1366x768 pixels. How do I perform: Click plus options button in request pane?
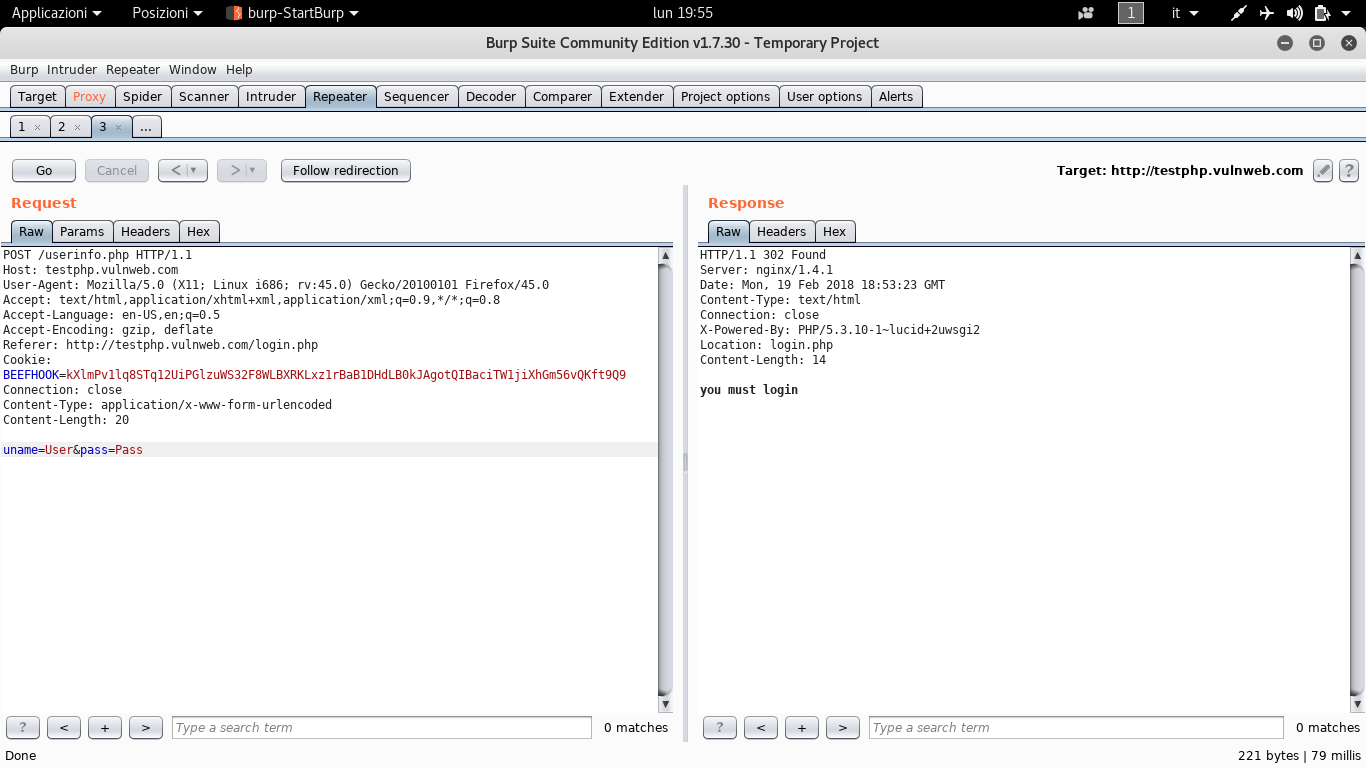click(x=105, y=727)
